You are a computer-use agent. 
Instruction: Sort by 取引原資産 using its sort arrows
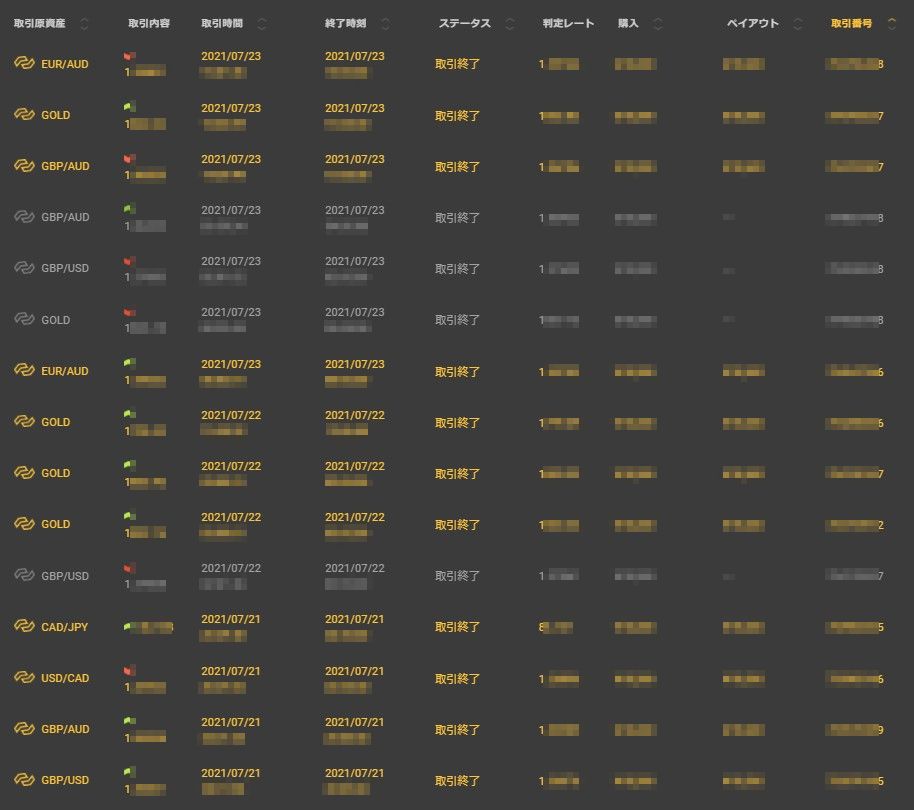[x=84, y=24]
